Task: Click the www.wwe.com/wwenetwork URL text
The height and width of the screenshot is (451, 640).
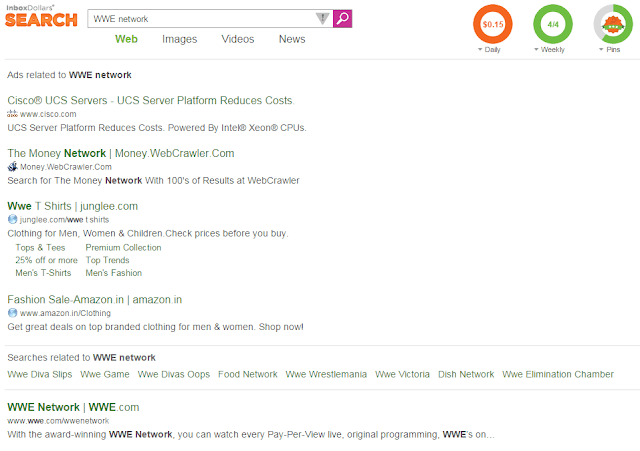Action: click(x=58, y=421)
